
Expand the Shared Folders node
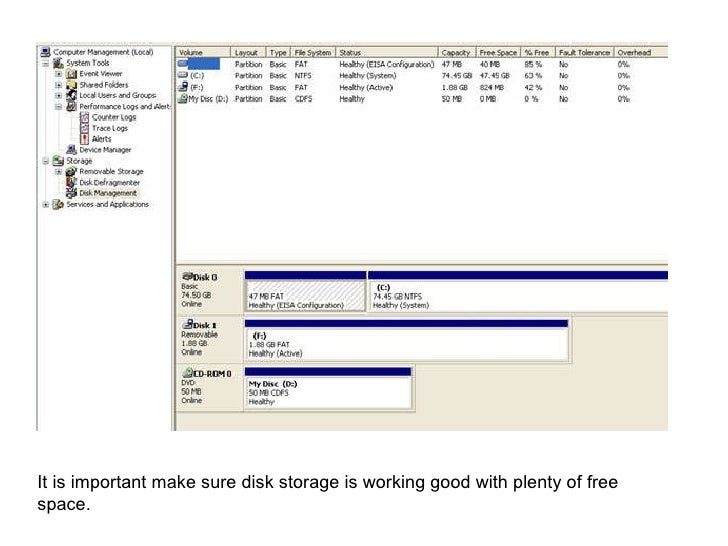(x=58, y=85)
